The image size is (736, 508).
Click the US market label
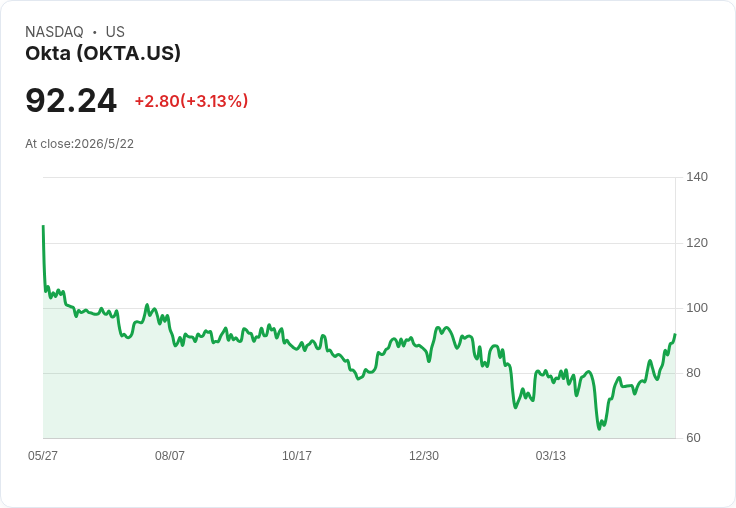tap(115, 32)
